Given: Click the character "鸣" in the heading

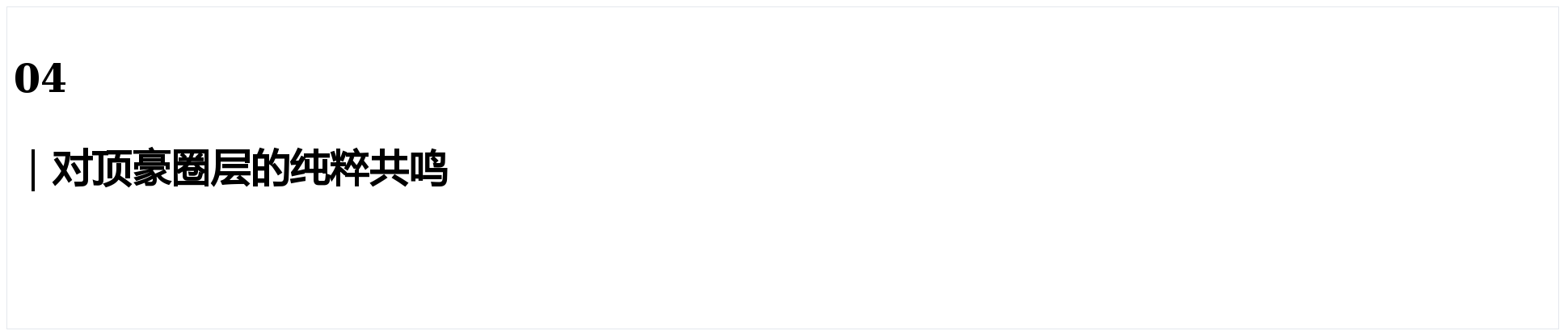Looking at the screenshot, I should pyautogui.click(x=428, y=170).
